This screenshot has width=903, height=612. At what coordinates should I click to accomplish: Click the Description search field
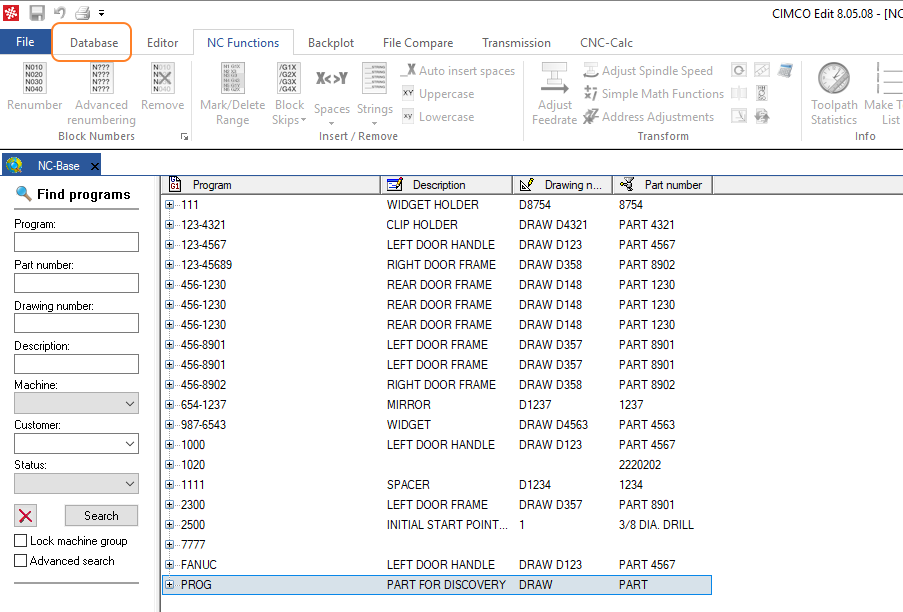click(x=76, y=363)
